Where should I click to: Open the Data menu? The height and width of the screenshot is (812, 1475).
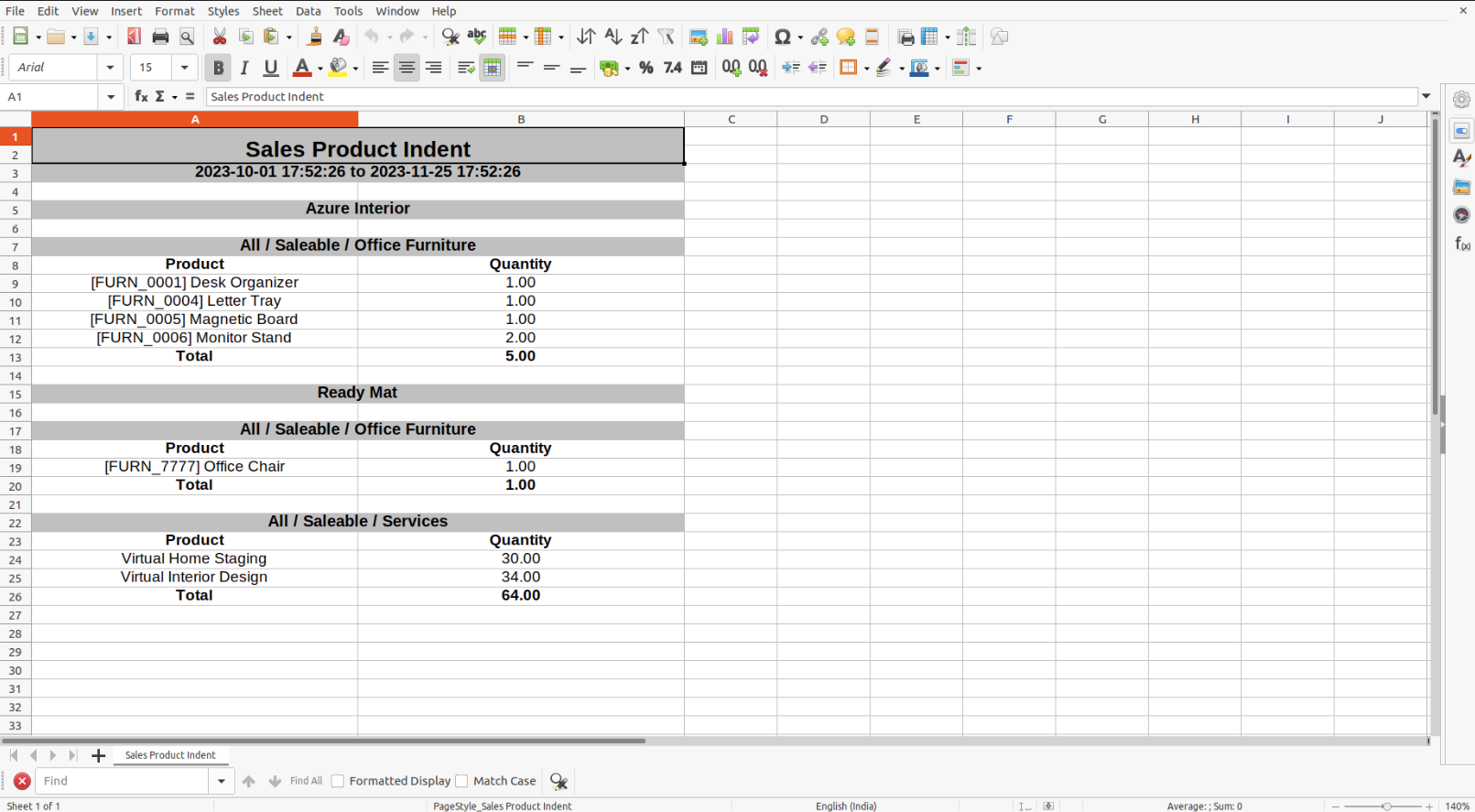tap(309, 11)
